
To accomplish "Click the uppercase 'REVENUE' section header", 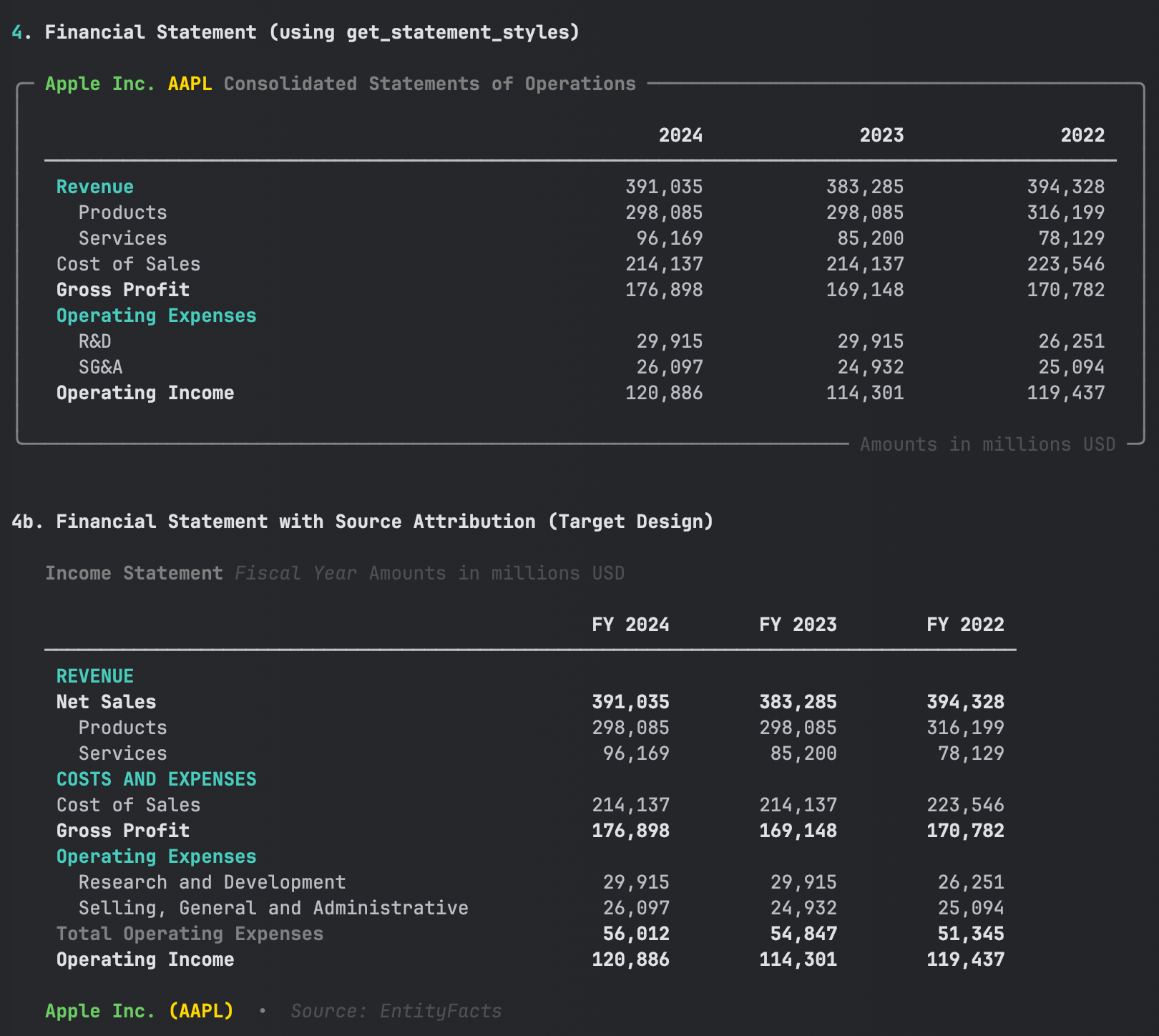I will click(94, 676).
